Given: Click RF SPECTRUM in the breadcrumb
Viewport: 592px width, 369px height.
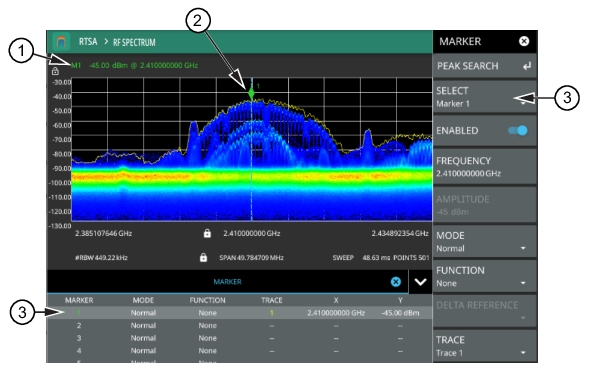Looking at the screenshot, I should click(x=134, y=42).
